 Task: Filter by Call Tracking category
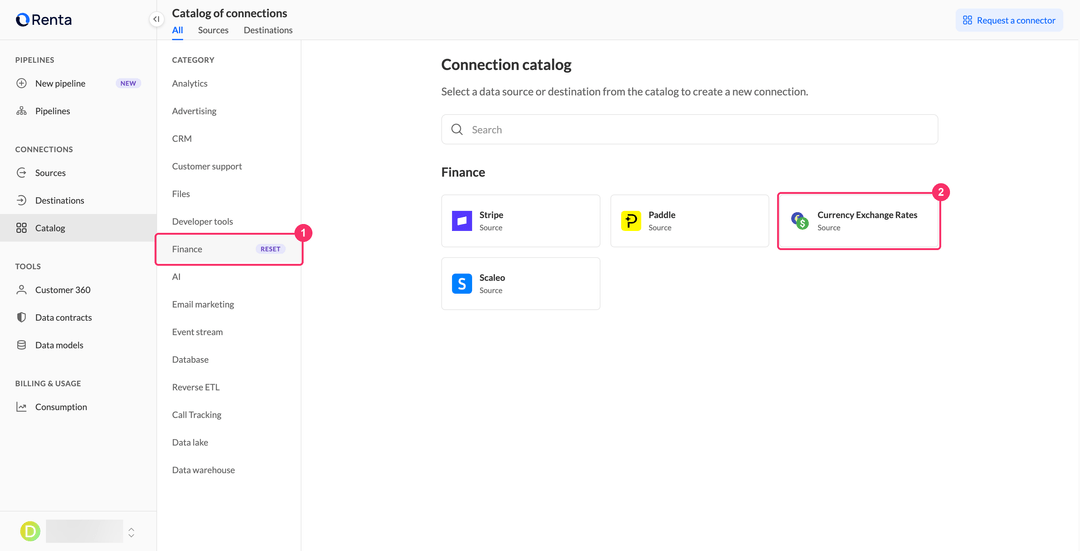197,415
